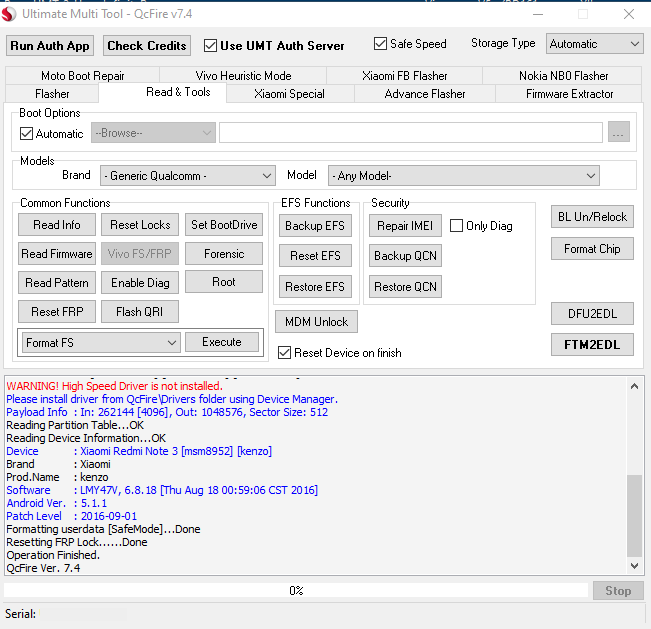The image size is (651, 629).
Task: Click Run Auth App button
Action: pyautogui.click(x=50, y=46)
